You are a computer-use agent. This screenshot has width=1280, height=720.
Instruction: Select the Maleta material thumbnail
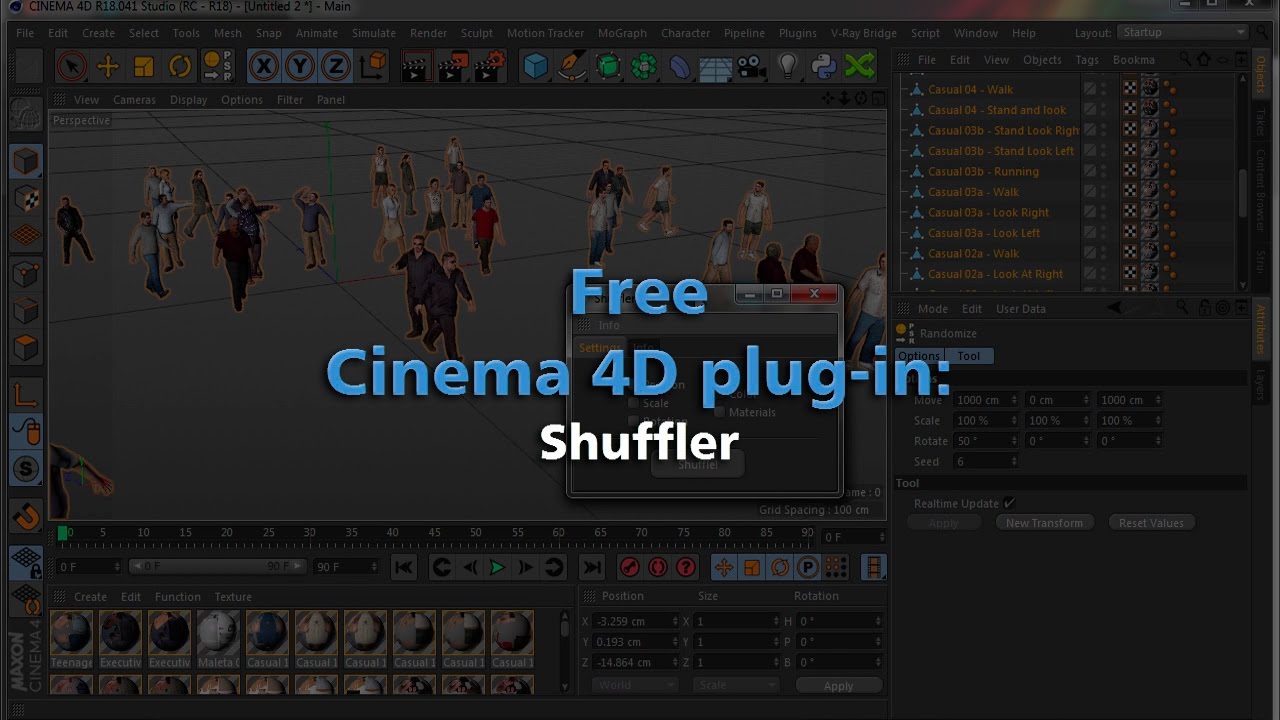(x=218, y=633)
